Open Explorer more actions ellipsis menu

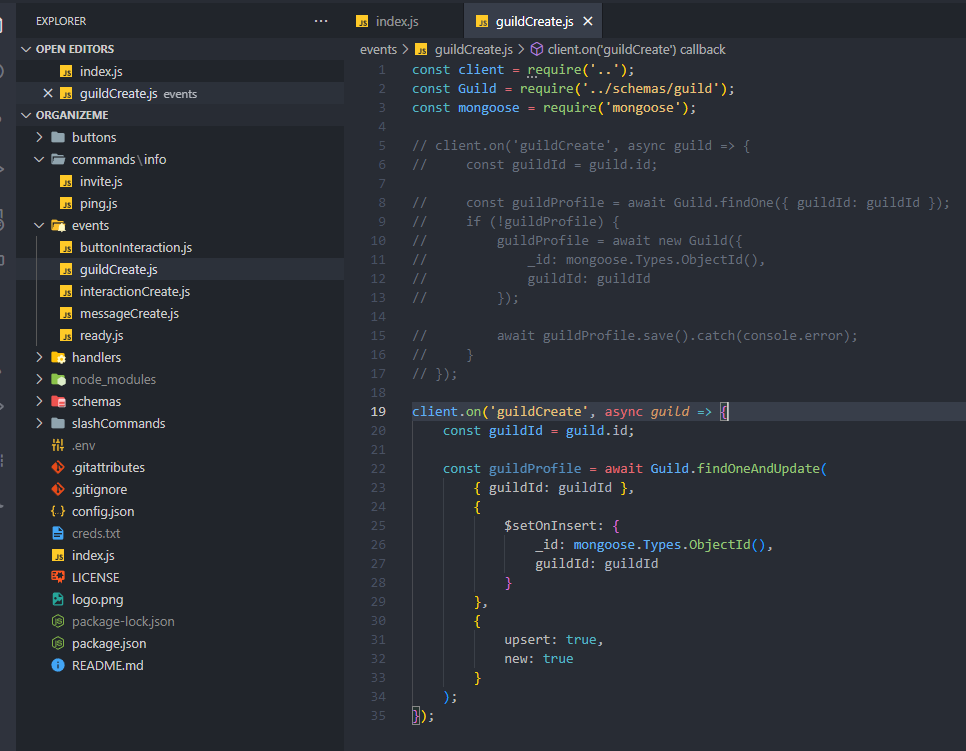click(320, 21)
